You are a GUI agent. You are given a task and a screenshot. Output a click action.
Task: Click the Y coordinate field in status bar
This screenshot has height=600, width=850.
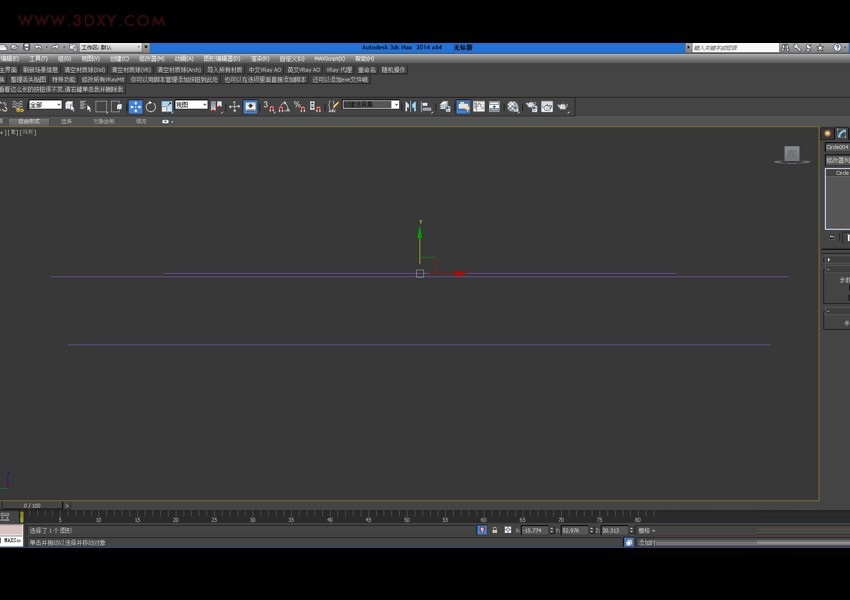coord(575,530)
